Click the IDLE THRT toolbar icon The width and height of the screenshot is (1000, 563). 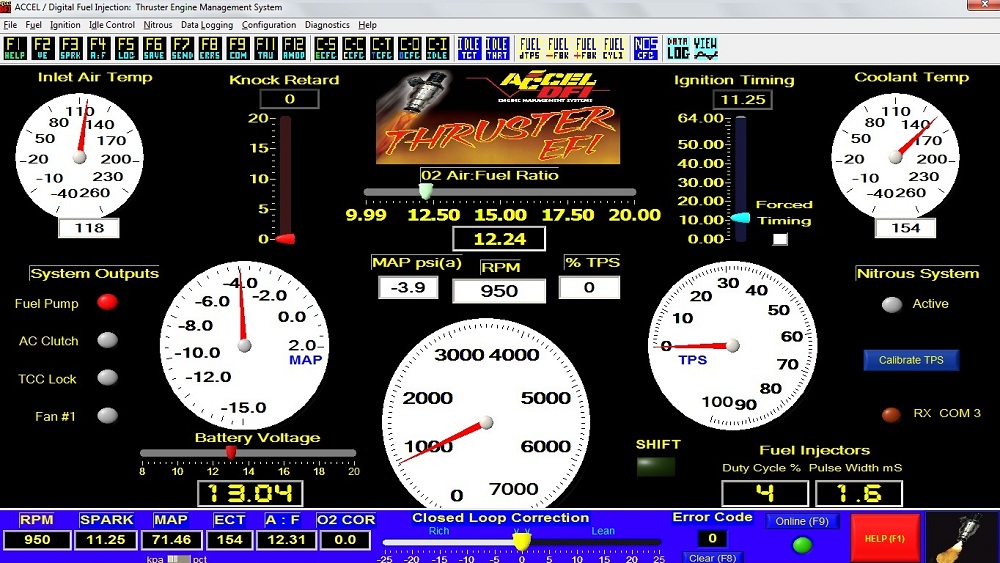pyautogui.click(x=497, y=48)
